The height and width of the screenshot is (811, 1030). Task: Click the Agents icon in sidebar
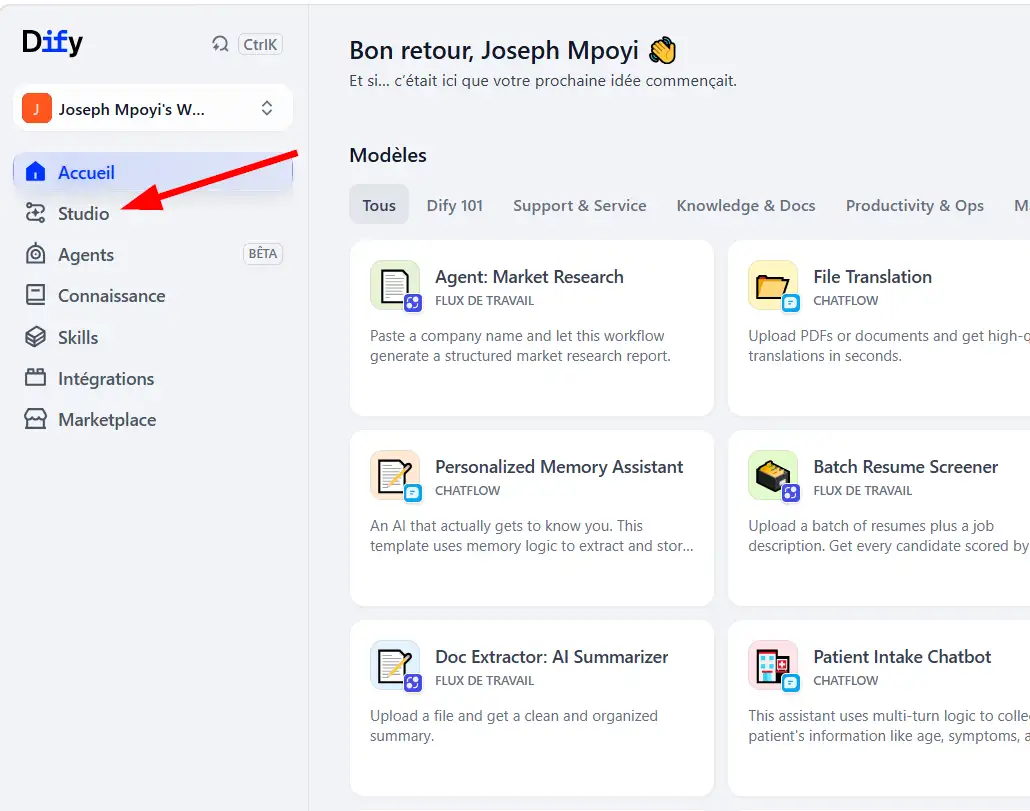click(x=35, y=254)
